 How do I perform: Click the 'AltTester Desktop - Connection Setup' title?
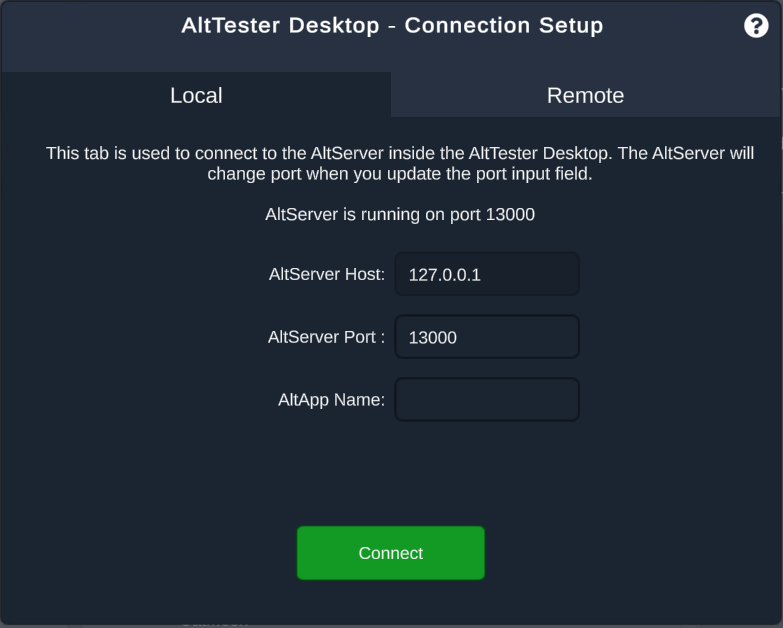point(392,25)
